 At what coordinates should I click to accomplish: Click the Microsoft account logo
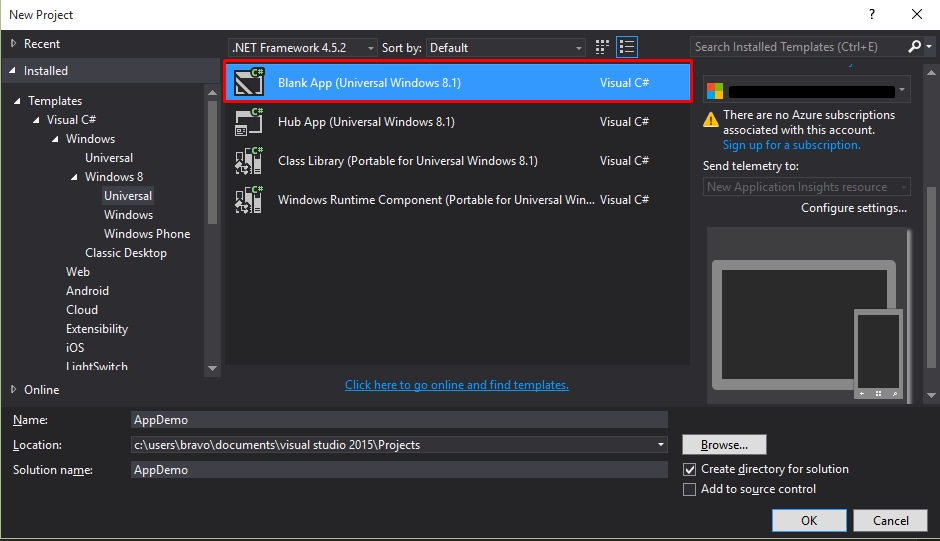(715, 91)
